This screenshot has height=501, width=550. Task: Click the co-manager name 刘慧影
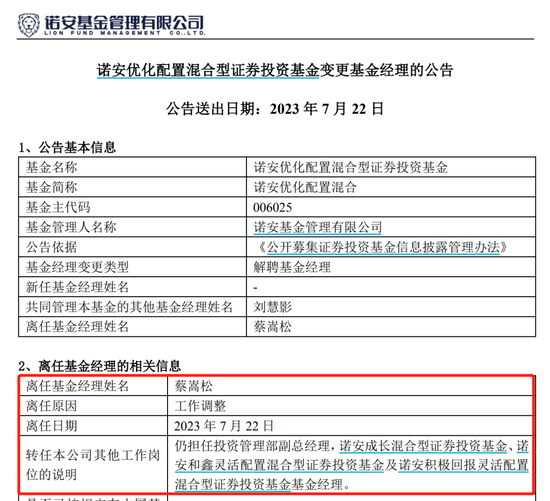[273, 307]
